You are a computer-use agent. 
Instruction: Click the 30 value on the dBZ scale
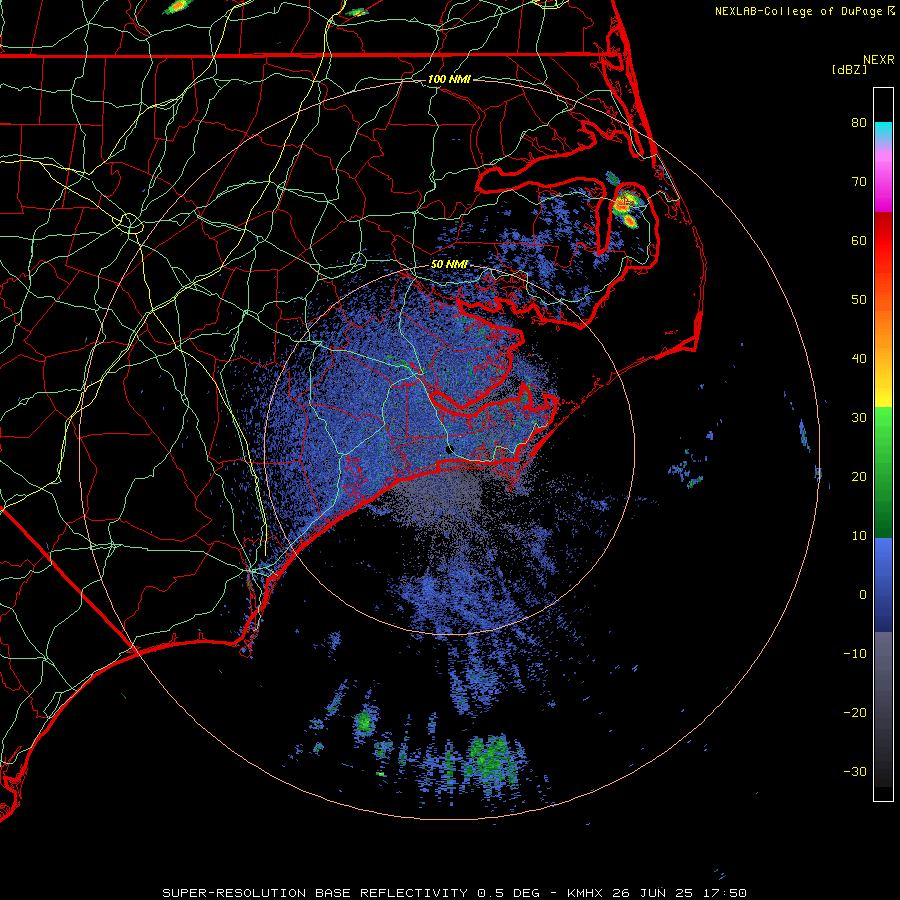[x=859, y=418]
